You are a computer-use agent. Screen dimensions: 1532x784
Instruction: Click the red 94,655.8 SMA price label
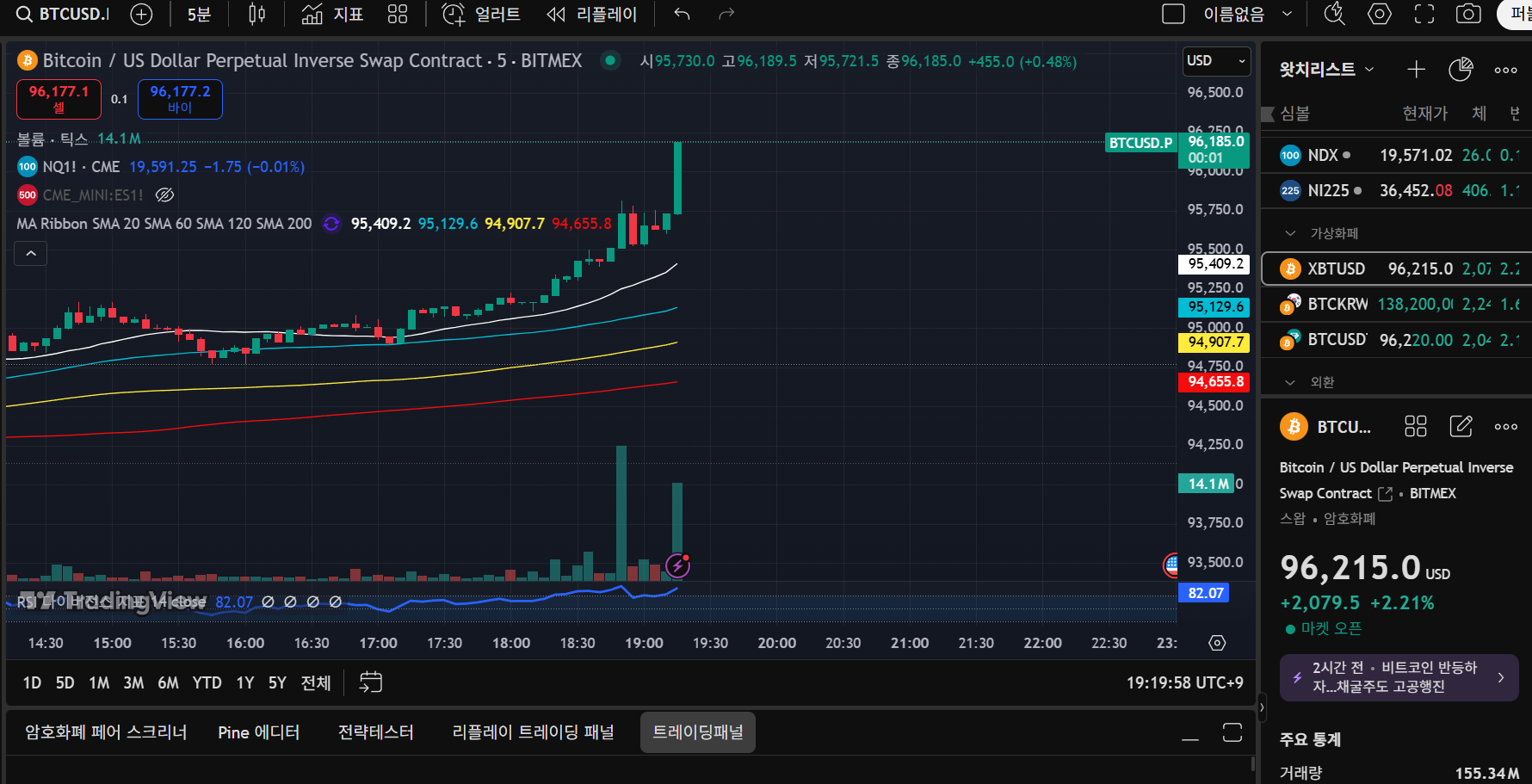point(1215,382)
